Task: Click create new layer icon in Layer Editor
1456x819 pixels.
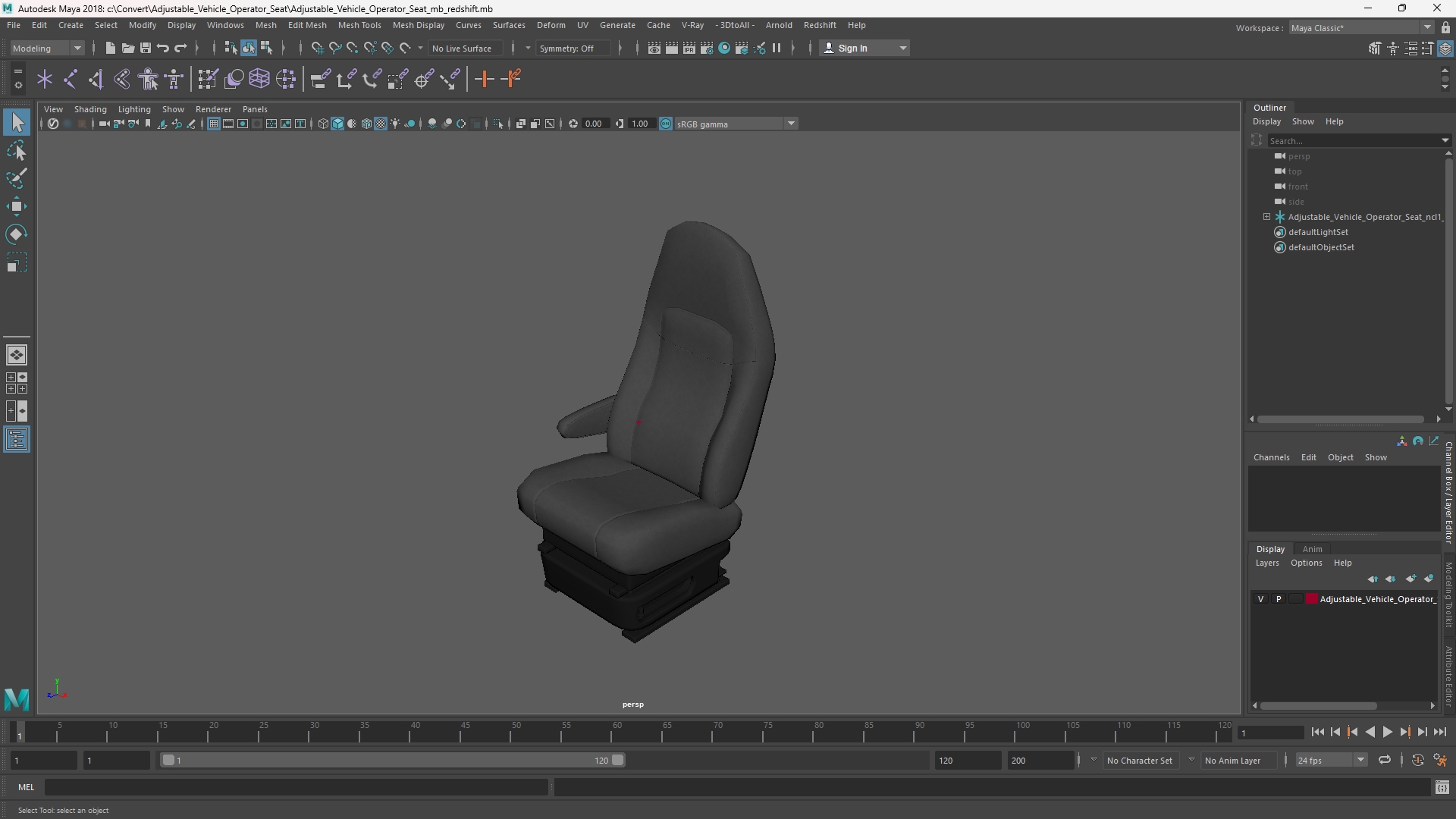Action: pos(1410,579)
